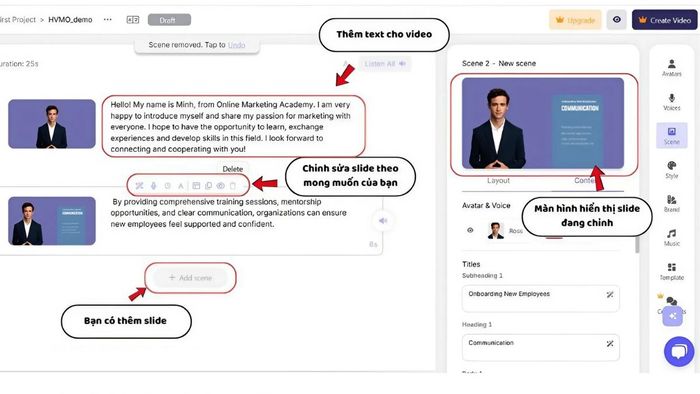Click the Undo link in the notification
This screenshot has height=394, width=700.
[x=236, y=45]
